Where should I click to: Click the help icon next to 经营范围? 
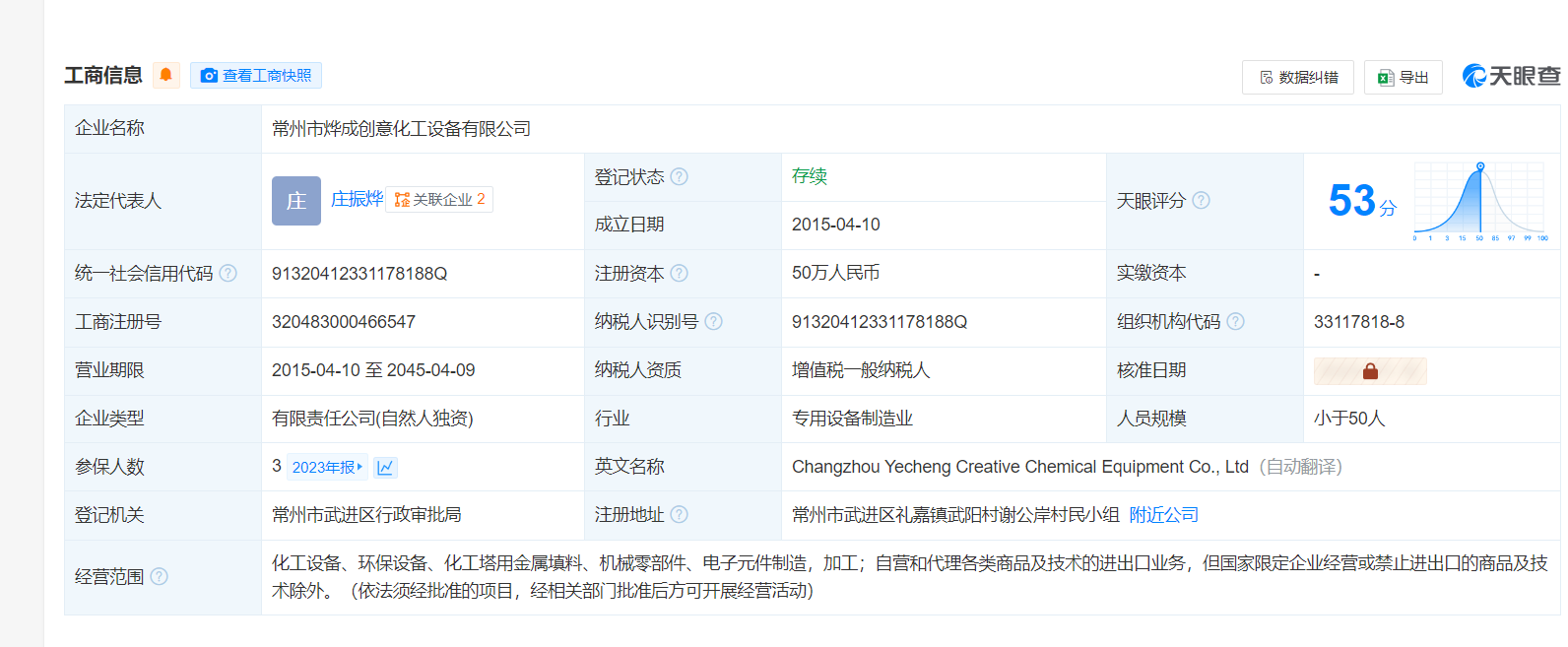click(x=160, y=576)
